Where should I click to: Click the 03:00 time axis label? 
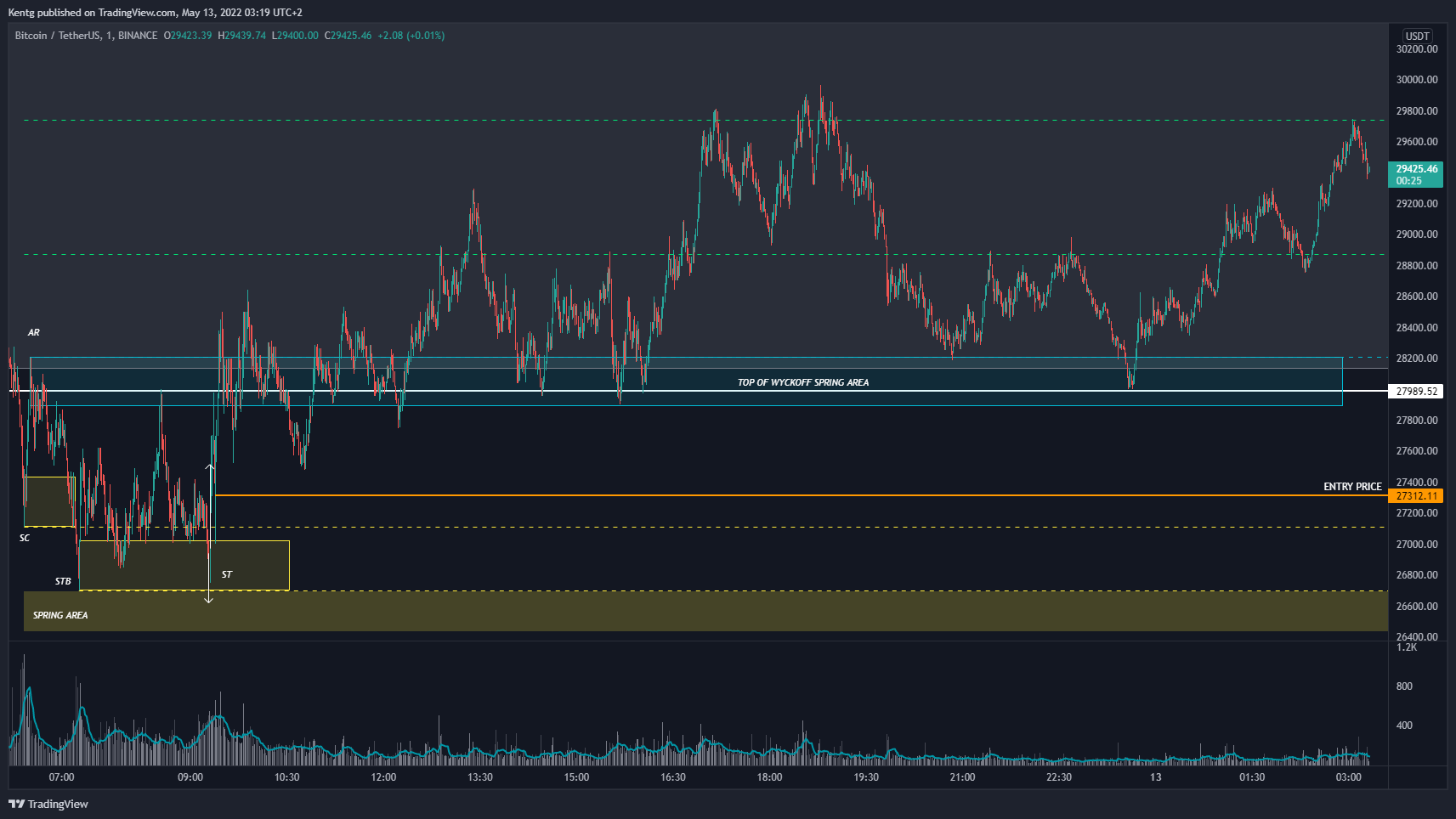click(1348, 777)
